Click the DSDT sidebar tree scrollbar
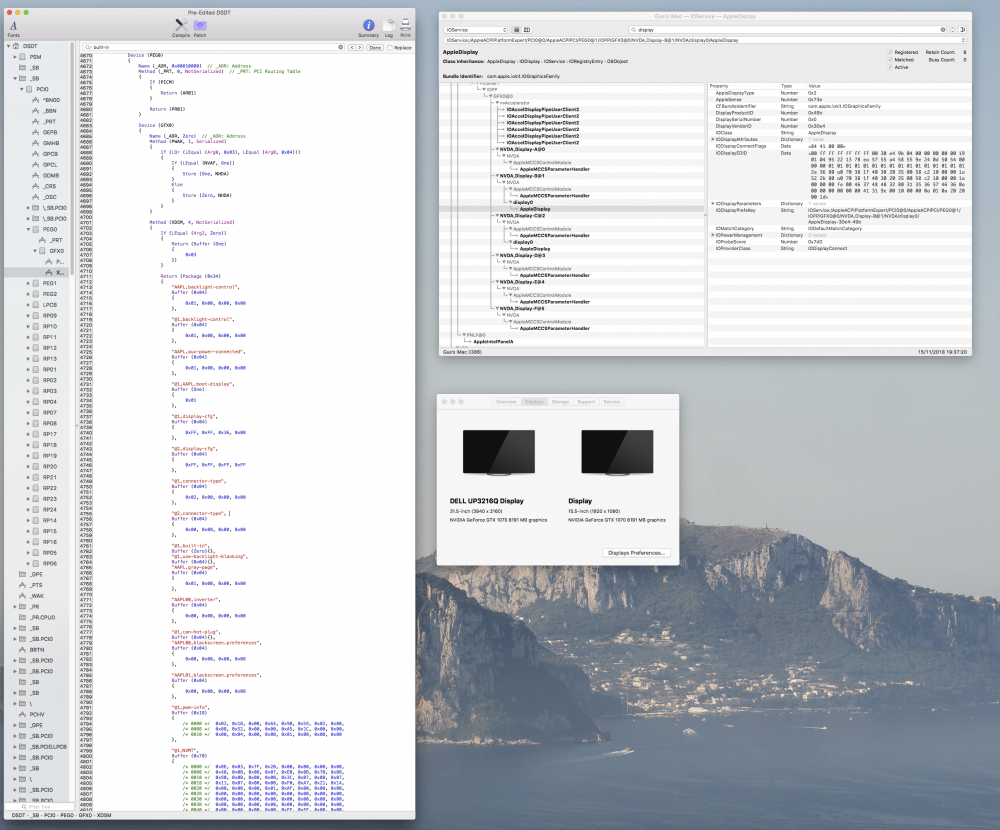This screenshot has height=830, width=1000. point(73,159)
